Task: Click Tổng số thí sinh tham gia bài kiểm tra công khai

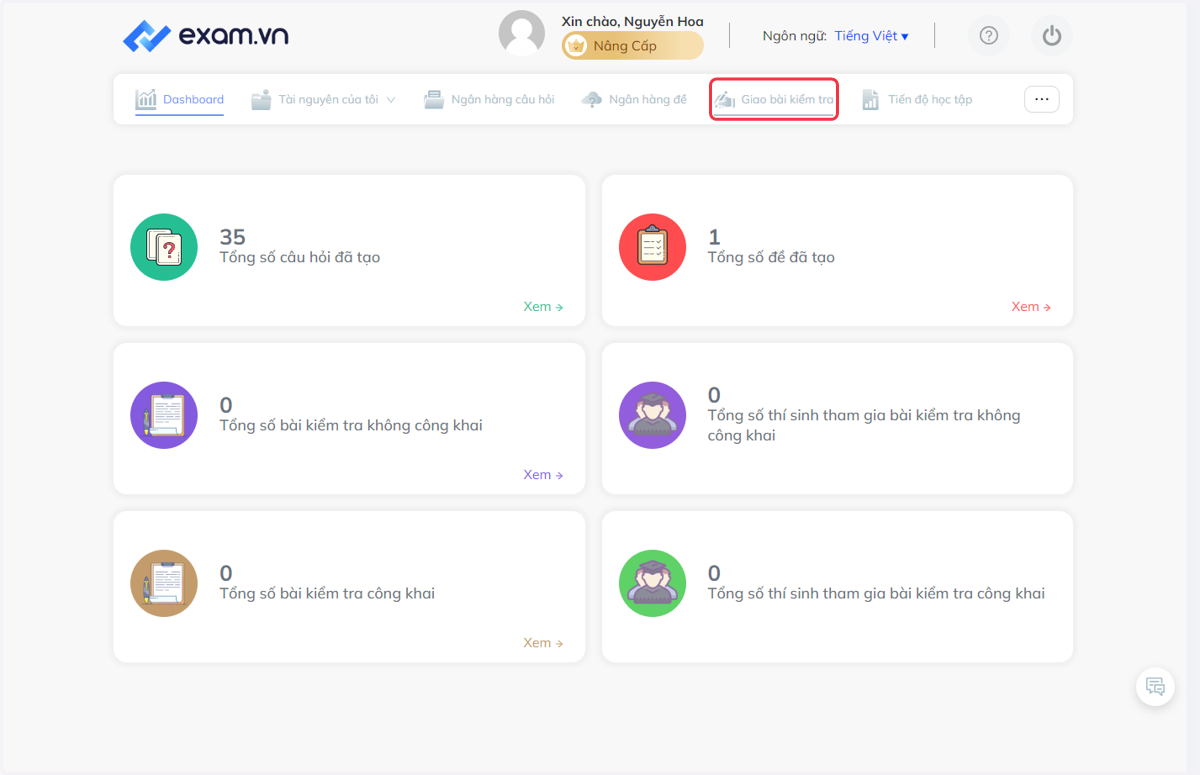Action: [x=876, y=594]
